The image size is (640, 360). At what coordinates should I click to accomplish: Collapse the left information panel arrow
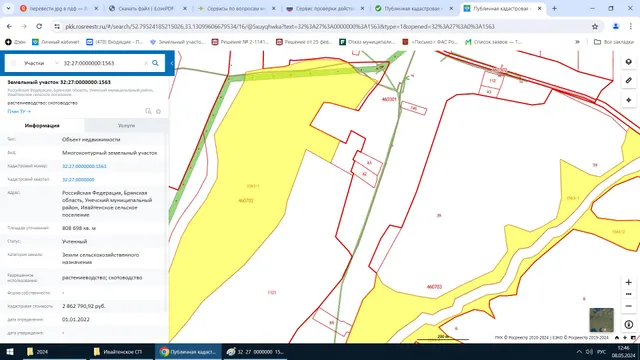tap(172, 63)
